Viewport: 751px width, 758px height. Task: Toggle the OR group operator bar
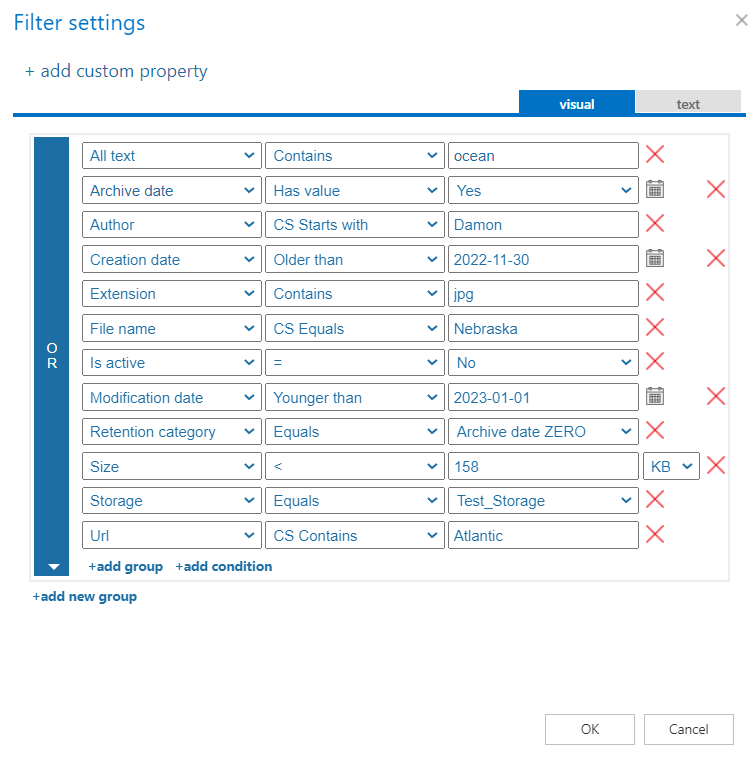[52, 354]
